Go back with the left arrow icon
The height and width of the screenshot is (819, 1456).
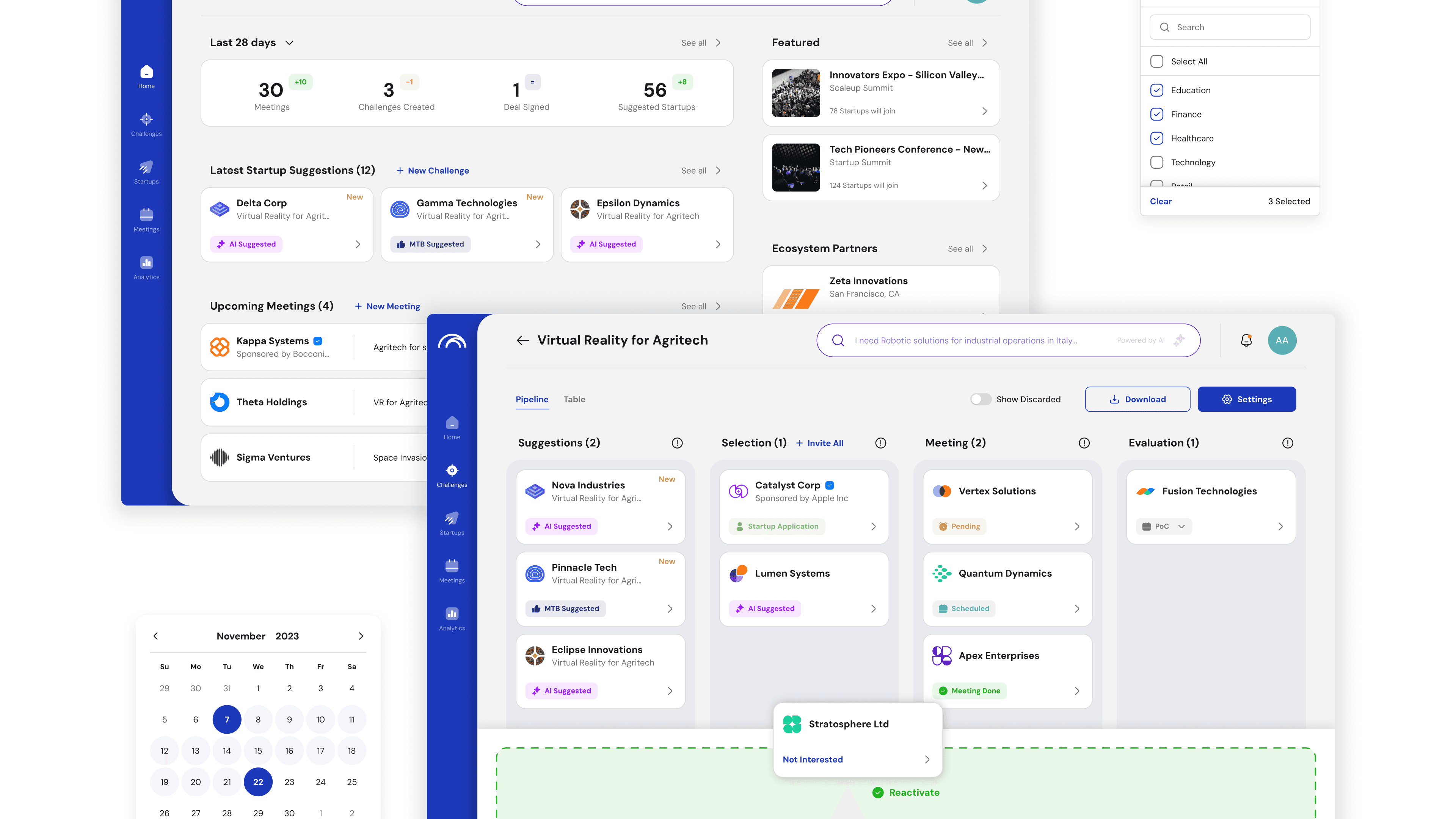(x=522, y=340)
